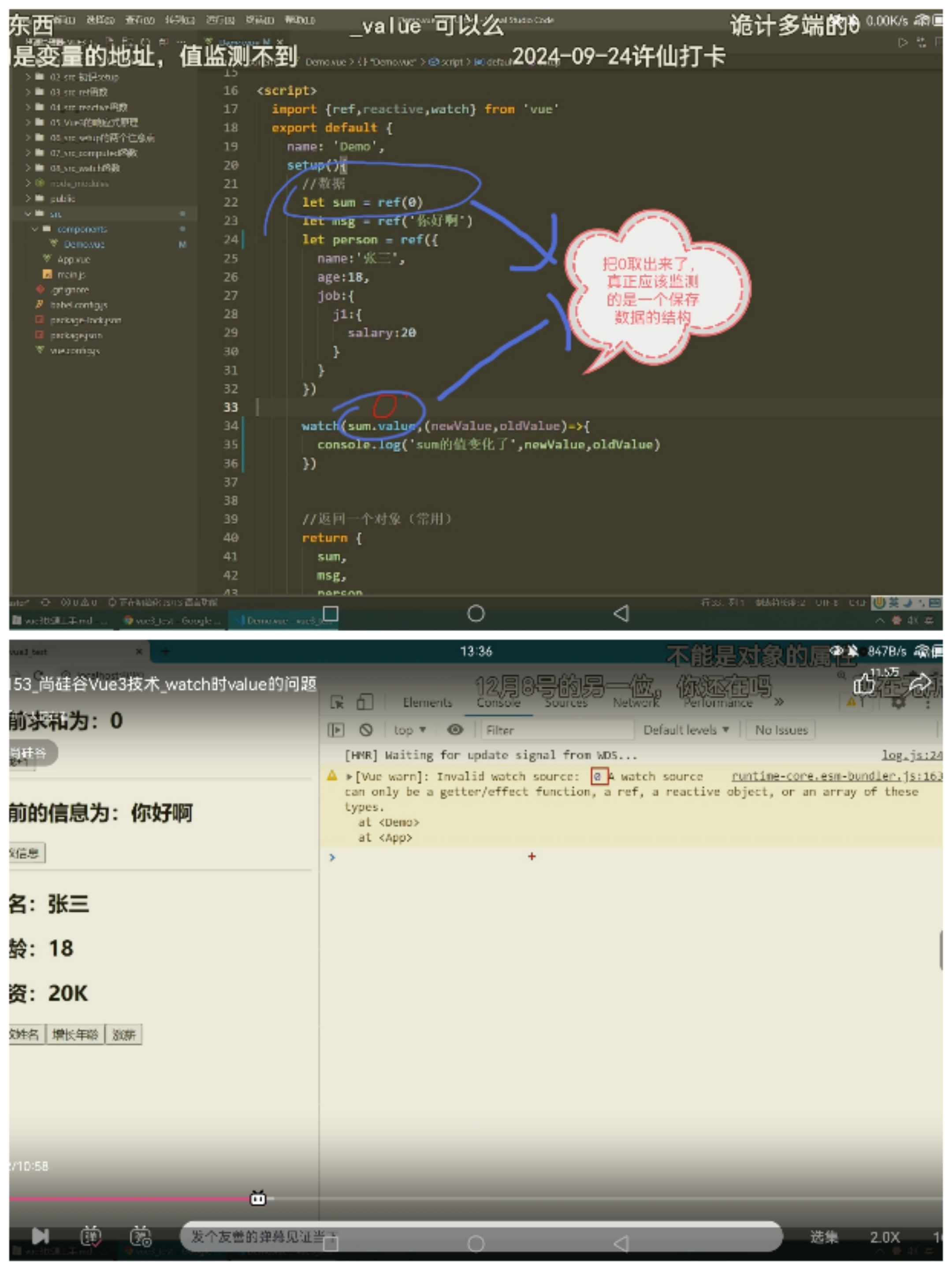Toggle the device toolbar icon in DevTools
Image resolution: width=952 pixels, height=1270 pixels.
pos(365,702)
